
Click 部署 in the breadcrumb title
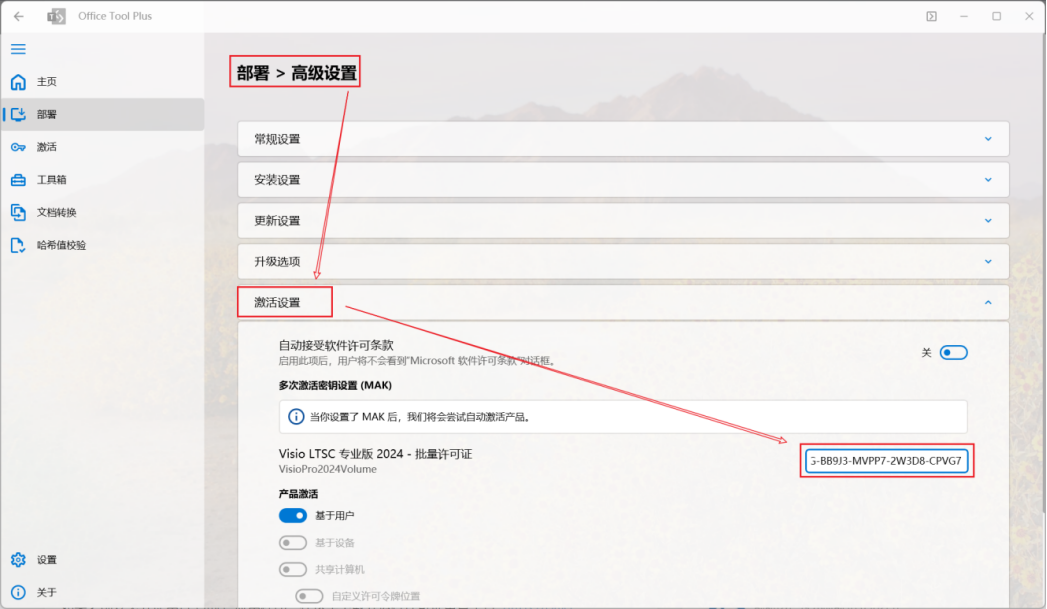coord(253,73)
